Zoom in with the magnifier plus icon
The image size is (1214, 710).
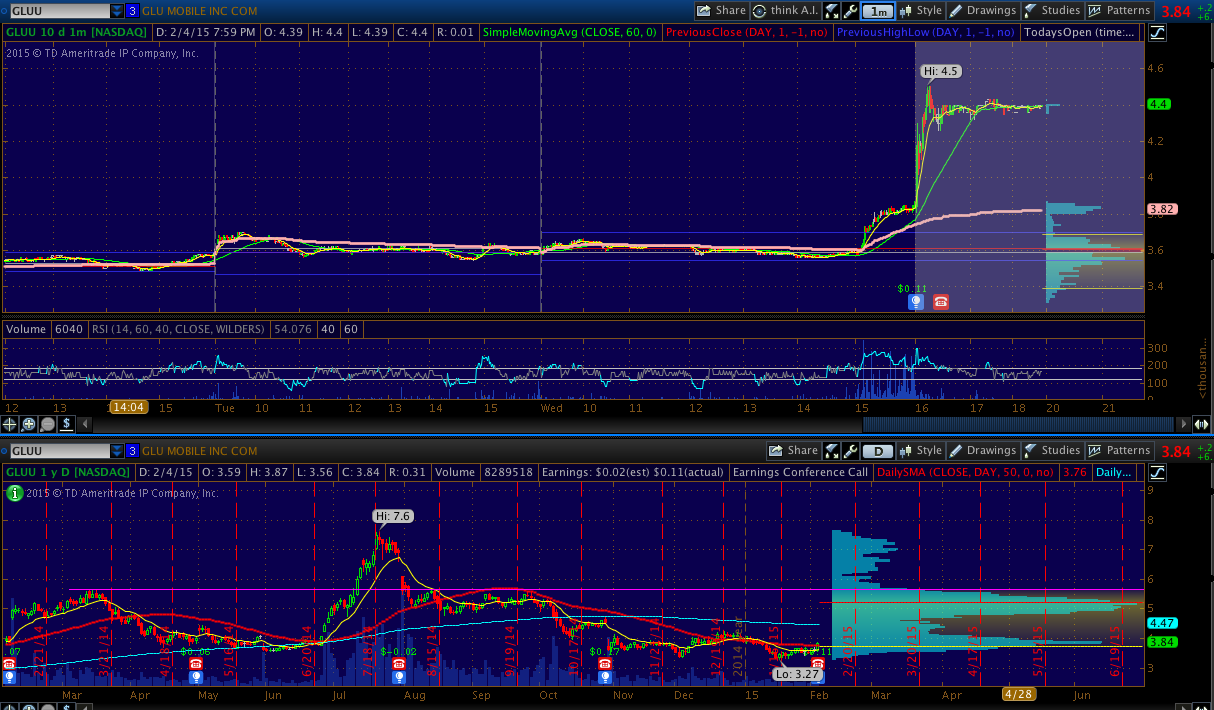click(29, 424)
